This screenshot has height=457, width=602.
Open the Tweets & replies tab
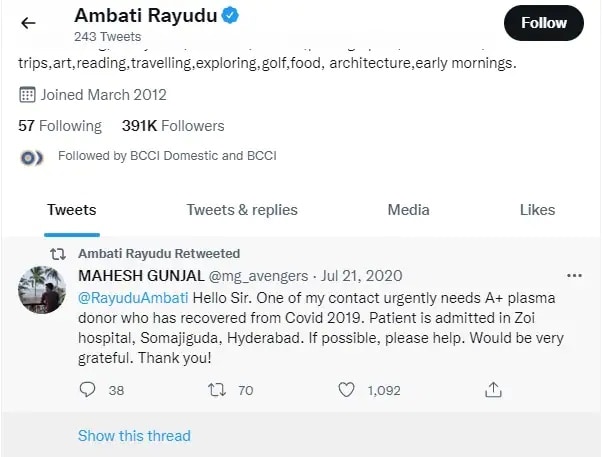(242, 209)
